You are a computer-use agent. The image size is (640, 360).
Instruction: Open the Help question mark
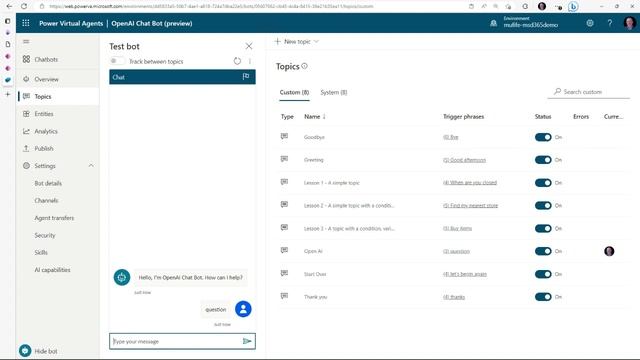pyautogui.click(x=609, y=23)
